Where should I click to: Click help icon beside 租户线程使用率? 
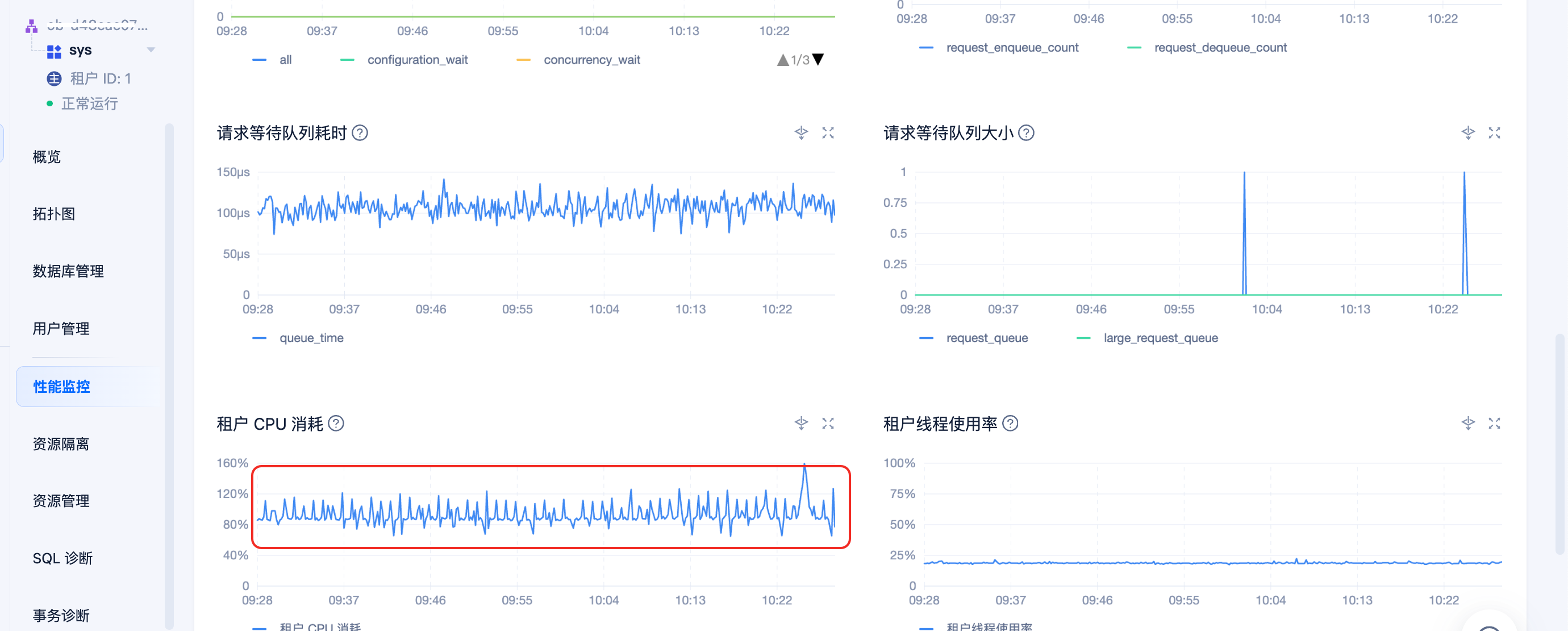pyautogui.click(x=1011, y=424)
